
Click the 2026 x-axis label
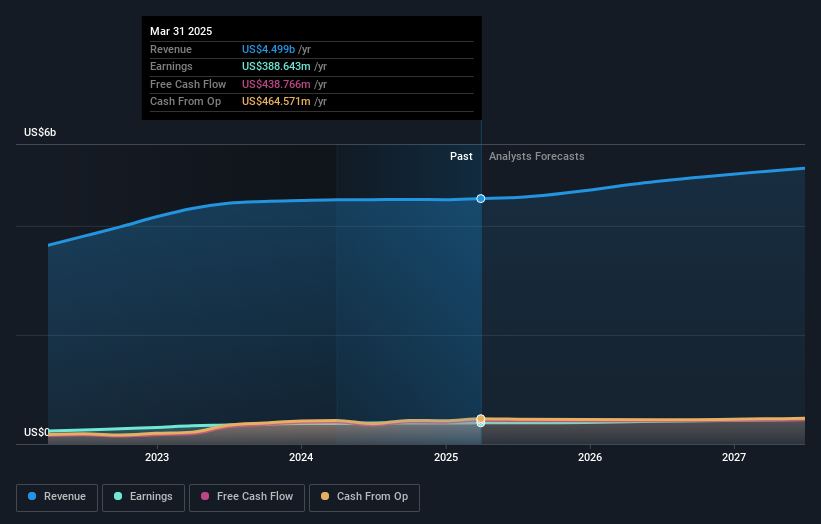tap(590, 457)
